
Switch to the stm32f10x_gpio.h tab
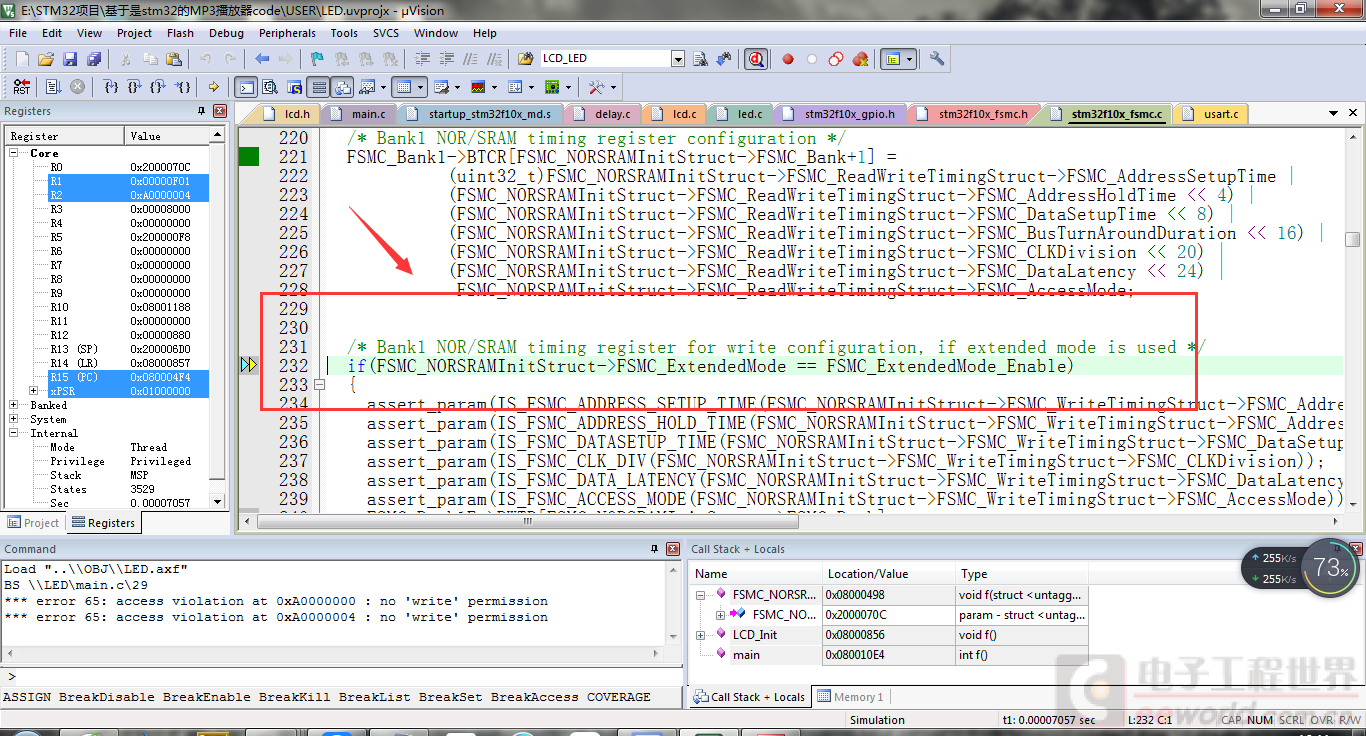click(x=839, y=114)
